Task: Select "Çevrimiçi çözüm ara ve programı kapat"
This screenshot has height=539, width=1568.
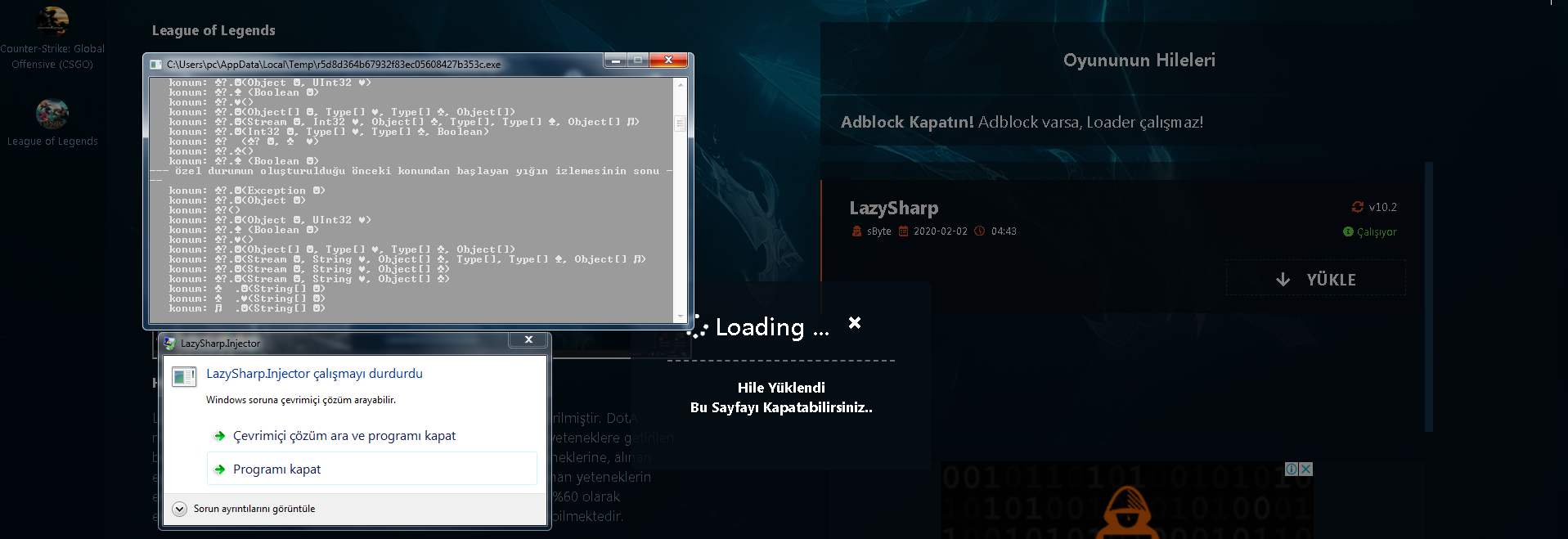Action: coord(344,436)
